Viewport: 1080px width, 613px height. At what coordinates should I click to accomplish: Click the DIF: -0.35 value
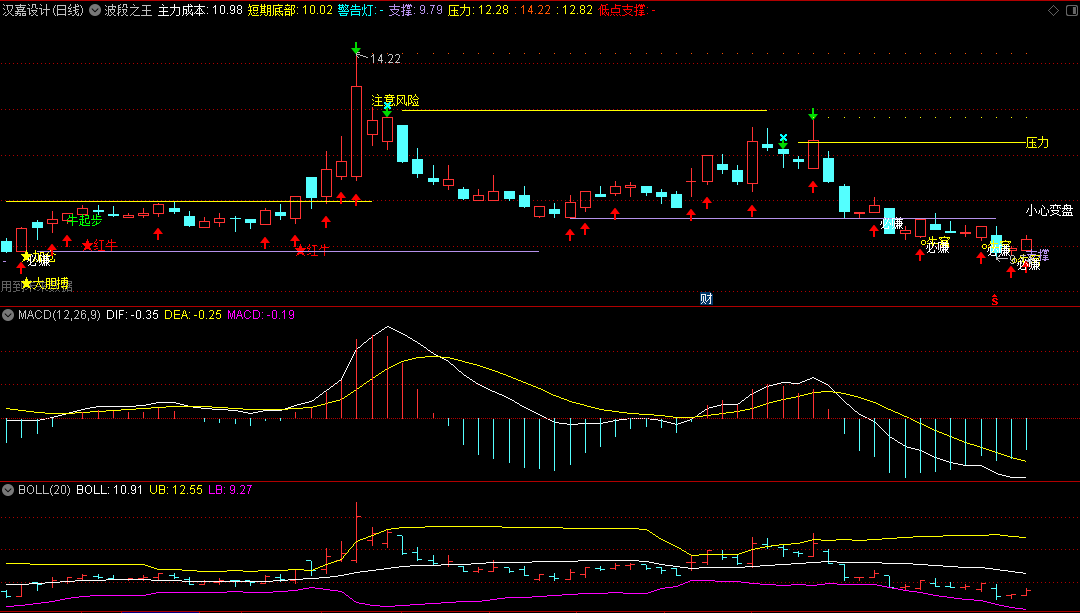pyautogui.click(x=132, y=315)
